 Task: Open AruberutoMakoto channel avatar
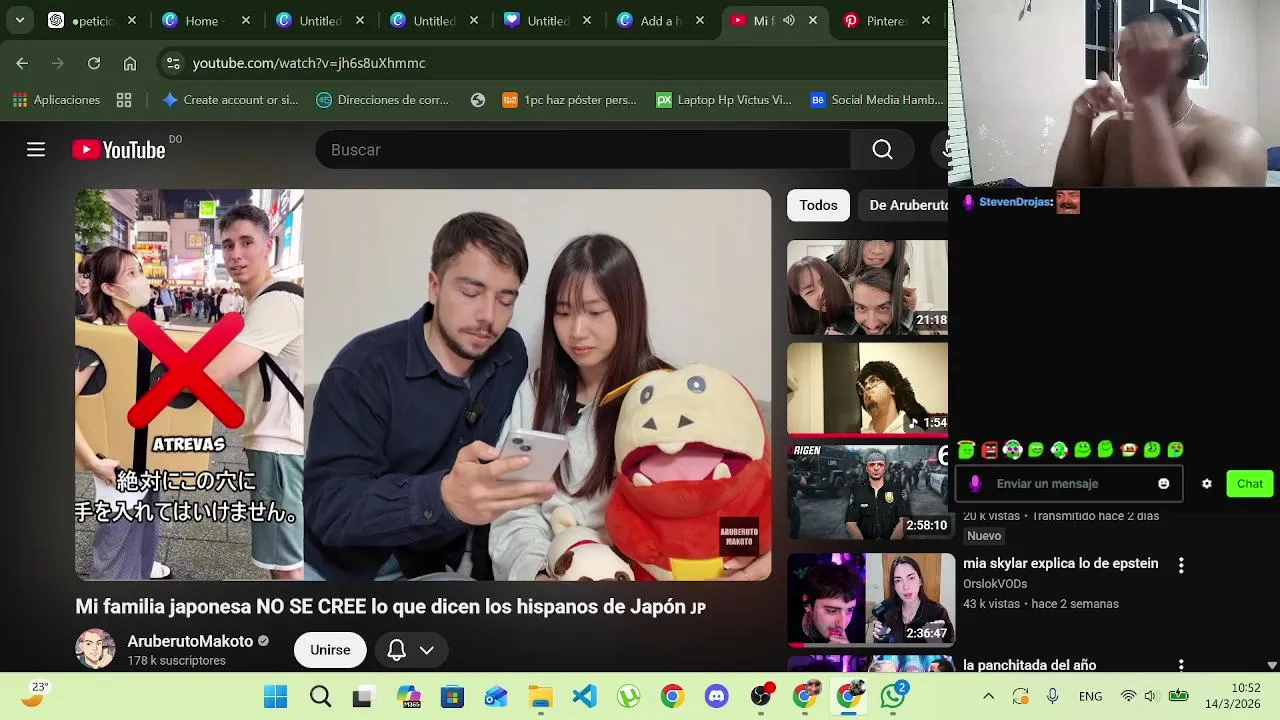pos(95,649)
